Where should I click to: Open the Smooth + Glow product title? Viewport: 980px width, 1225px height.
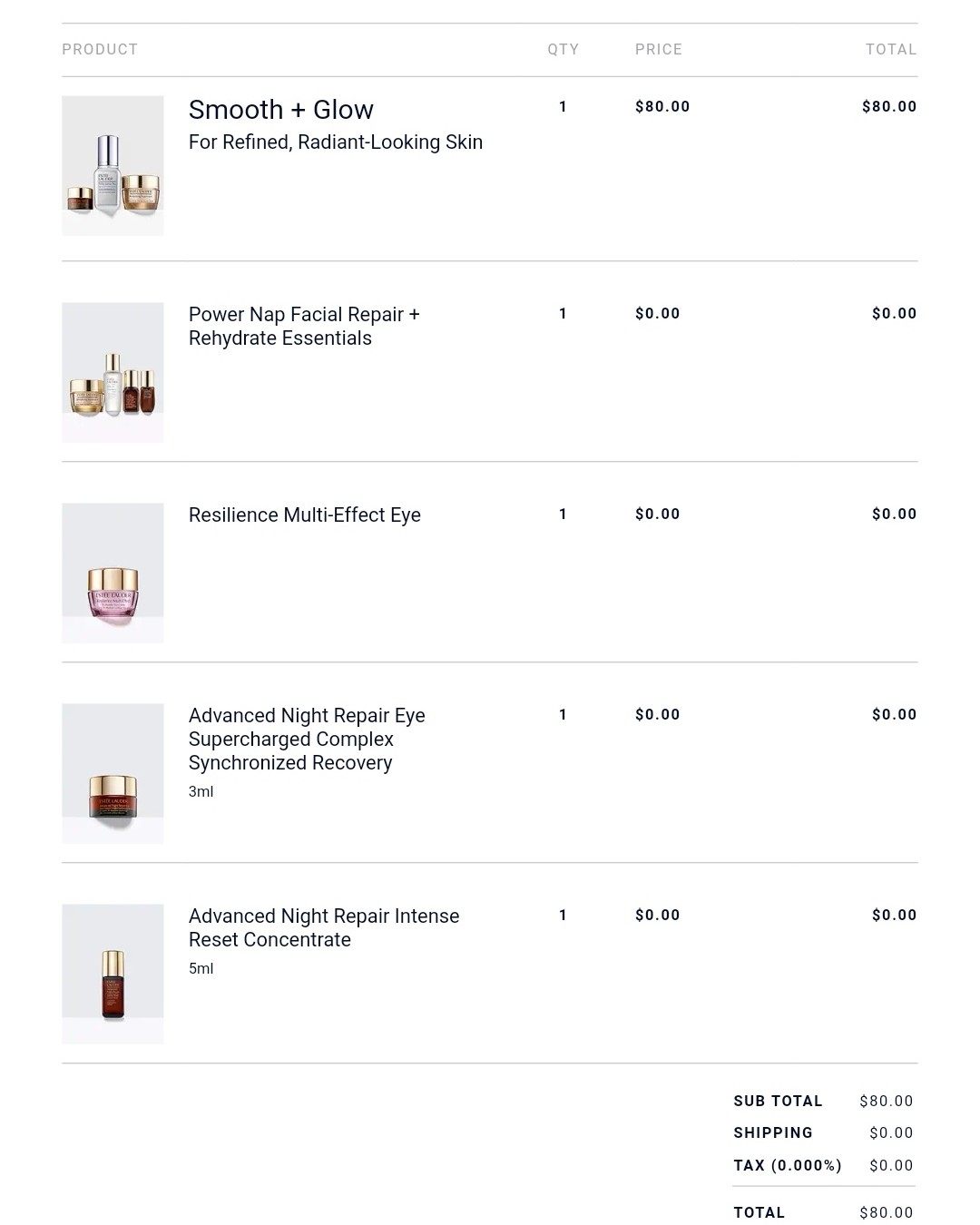pyautogui.click(x=280, y=110)
